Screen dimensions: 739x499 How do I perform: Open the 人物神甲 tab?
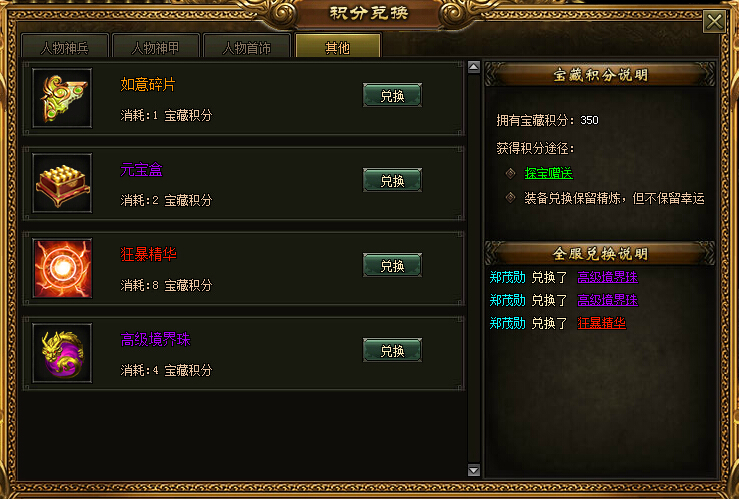[156, 47]
